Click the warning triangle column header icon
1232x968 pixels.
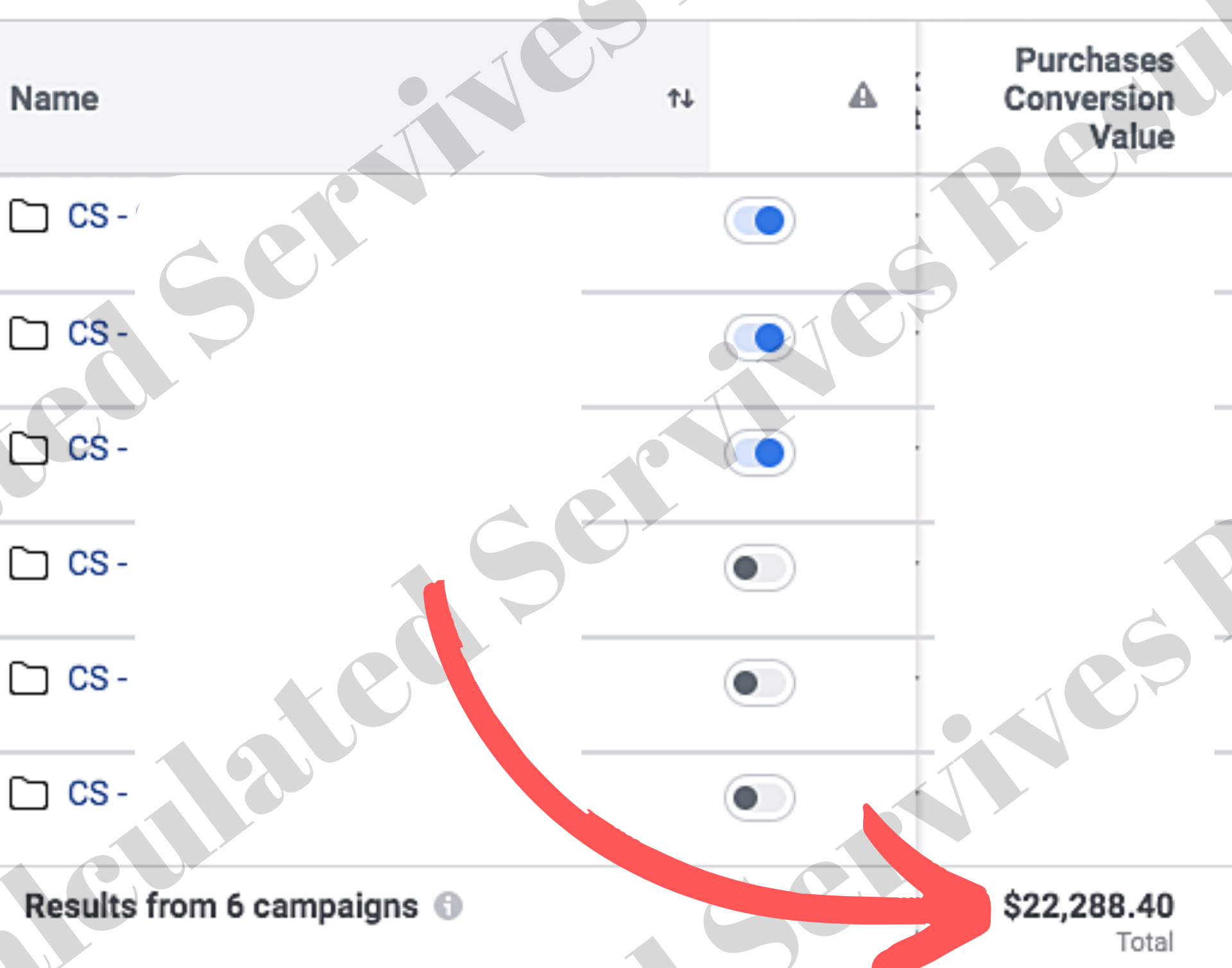click(862, 96)
